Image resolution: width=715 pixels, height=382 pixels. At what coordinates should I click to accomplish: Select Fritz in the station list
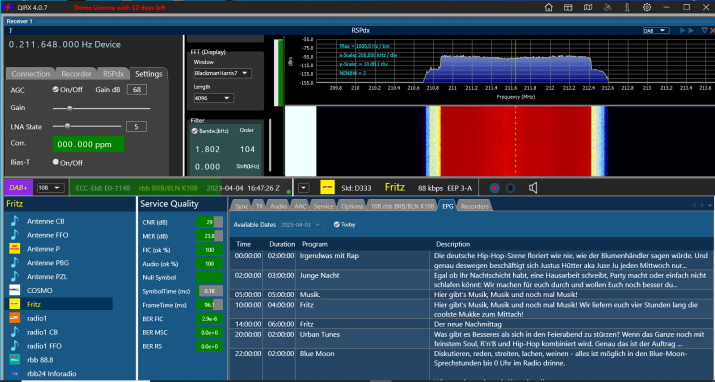pyautogui.click(x=59, y=304)
